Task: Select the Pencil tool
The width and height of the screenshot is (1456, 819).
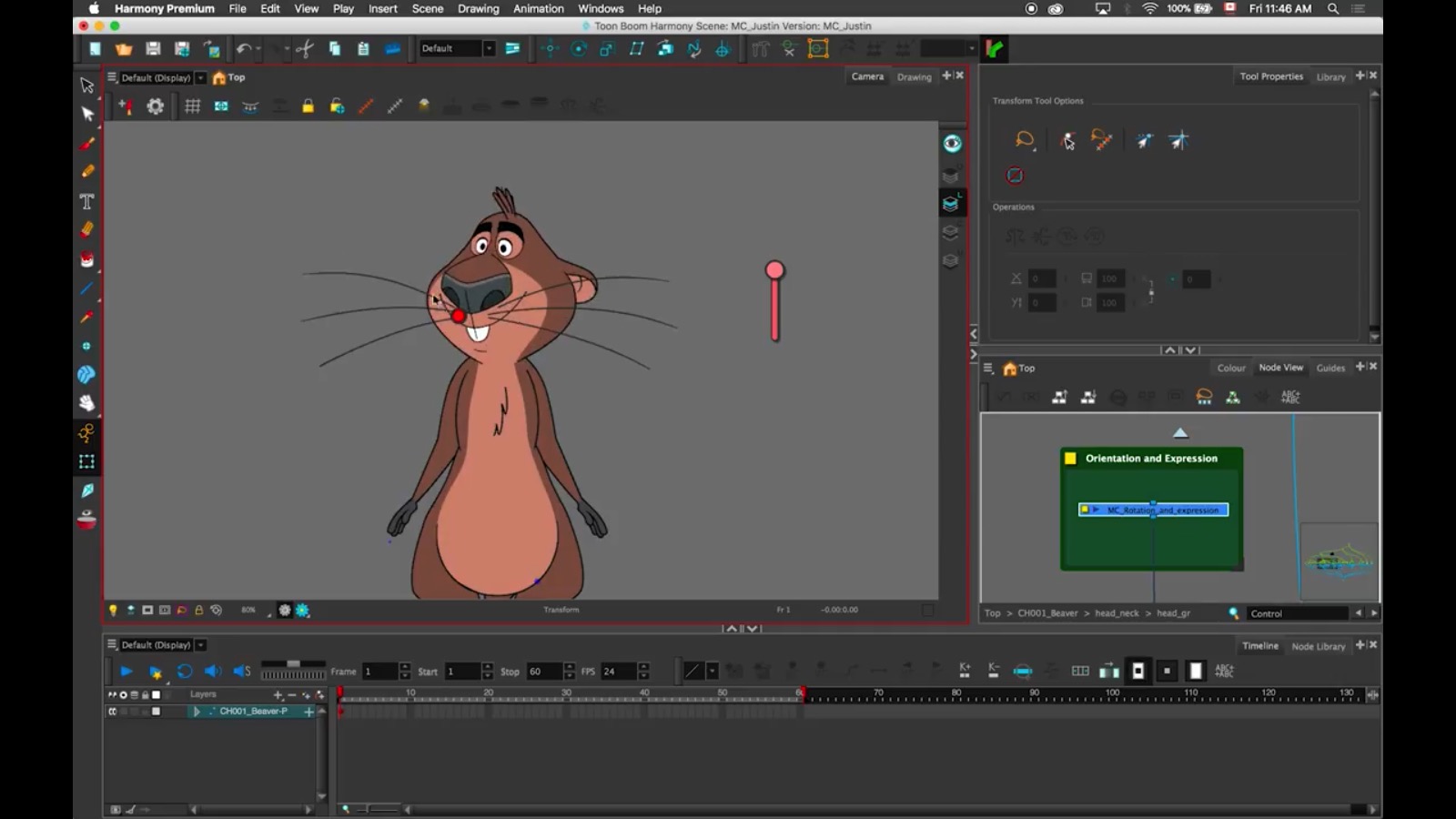Action: pyautogui.click(x=87, y=171)
